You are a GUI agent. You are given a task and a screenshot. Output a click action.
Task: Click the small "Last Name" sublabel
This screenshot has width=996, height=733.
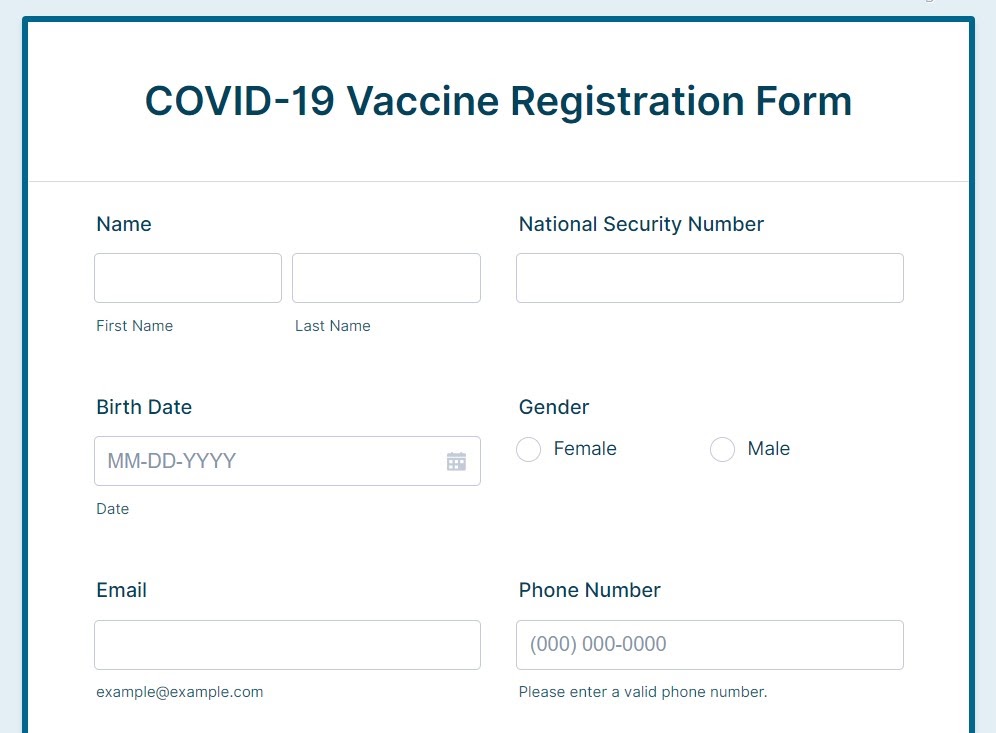332,326
